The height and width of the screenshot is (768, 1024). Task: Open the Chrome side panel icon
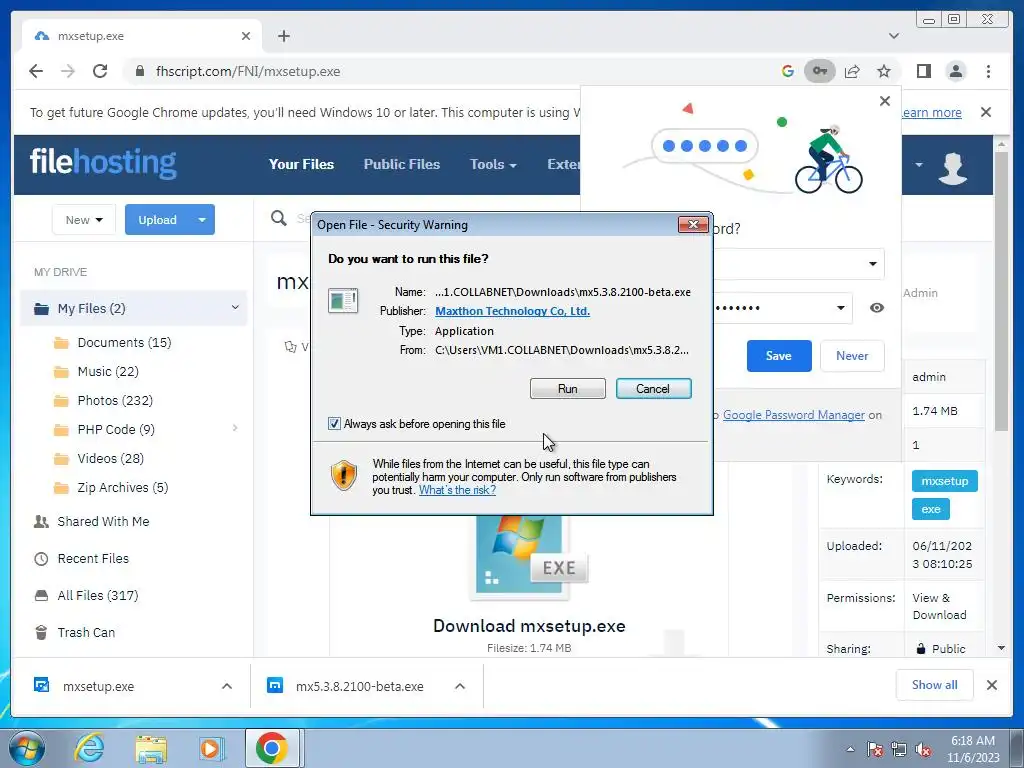(923, 71)
